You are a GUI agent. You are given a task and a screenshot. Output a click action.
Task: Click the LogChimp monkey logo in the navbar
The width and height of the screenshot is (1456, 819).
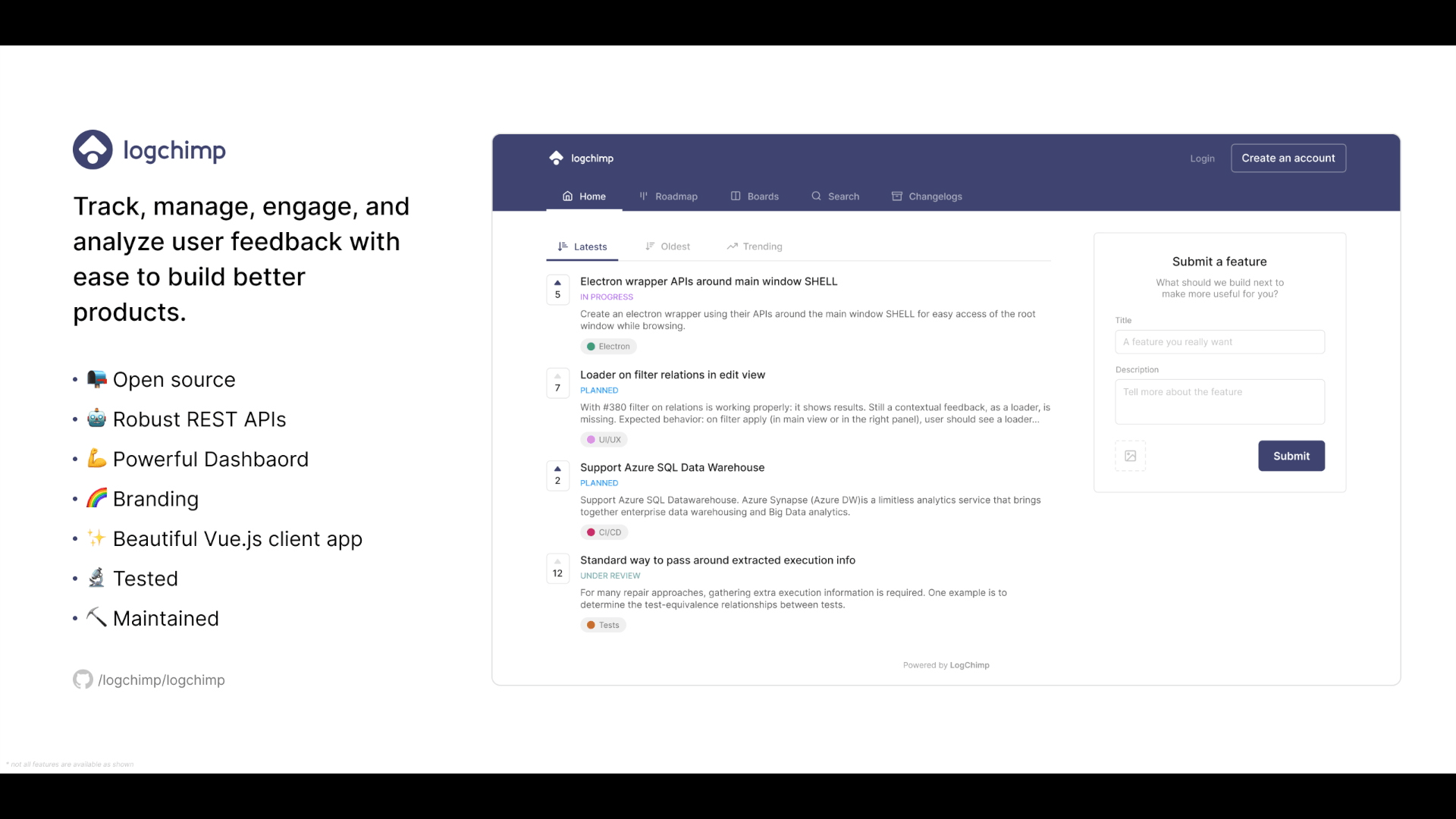point(556,158)
